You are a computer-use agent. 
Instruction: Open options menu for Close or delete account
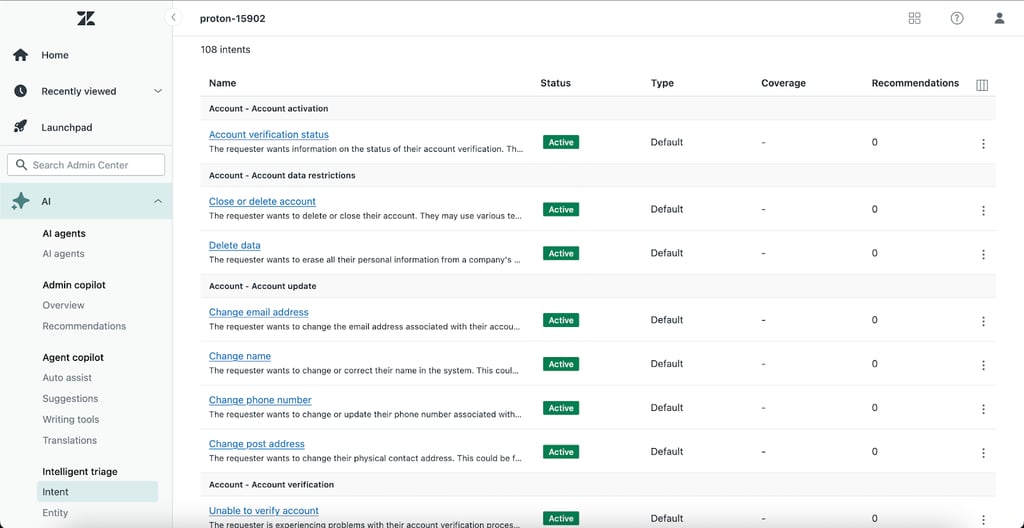[983, 210]
